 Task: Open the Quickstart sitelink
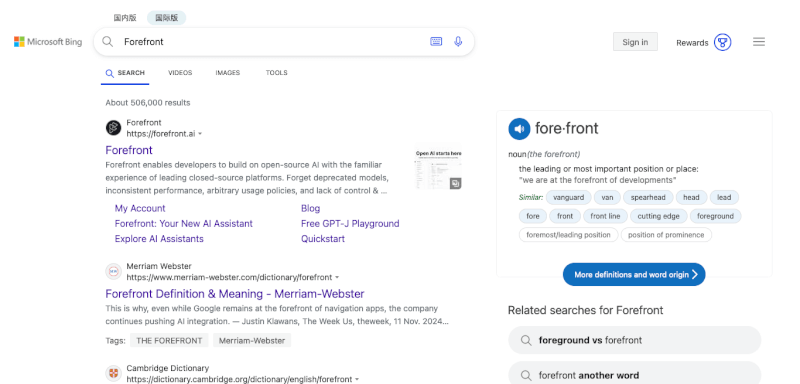point(323,239)
